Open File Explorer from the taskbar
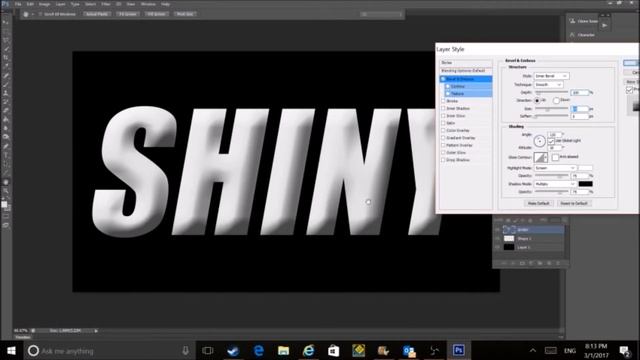 283,350
